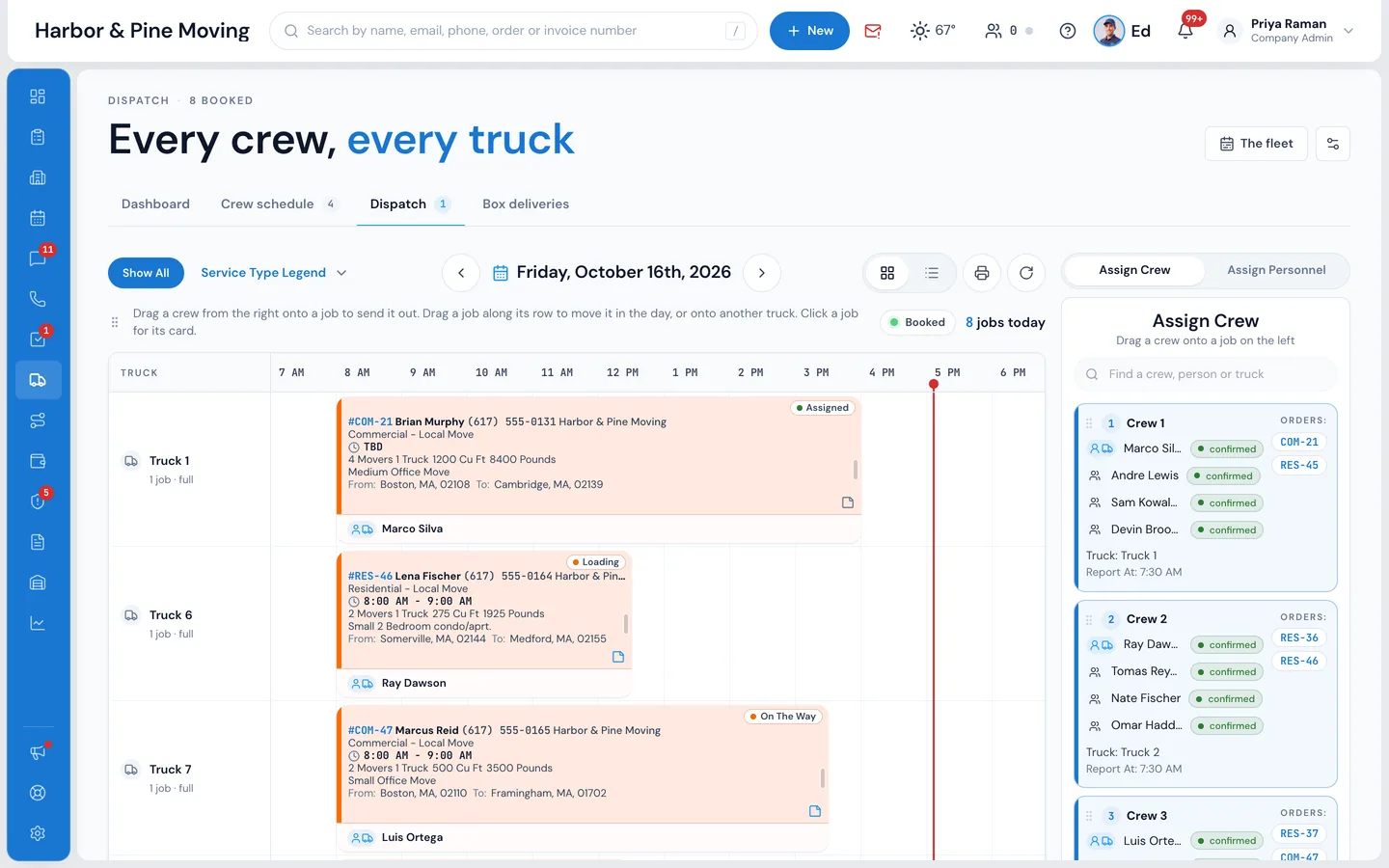1389x868 pixels.
Task: Open the chat messages icon with badge 11
Action: [38, 258]
